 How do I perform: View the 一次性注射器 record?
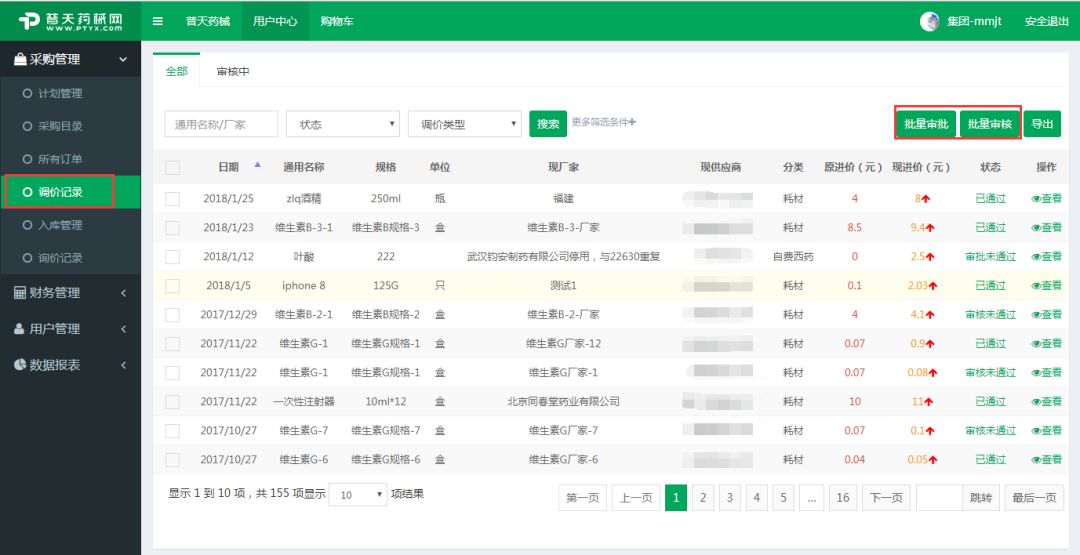(1046, 401)
